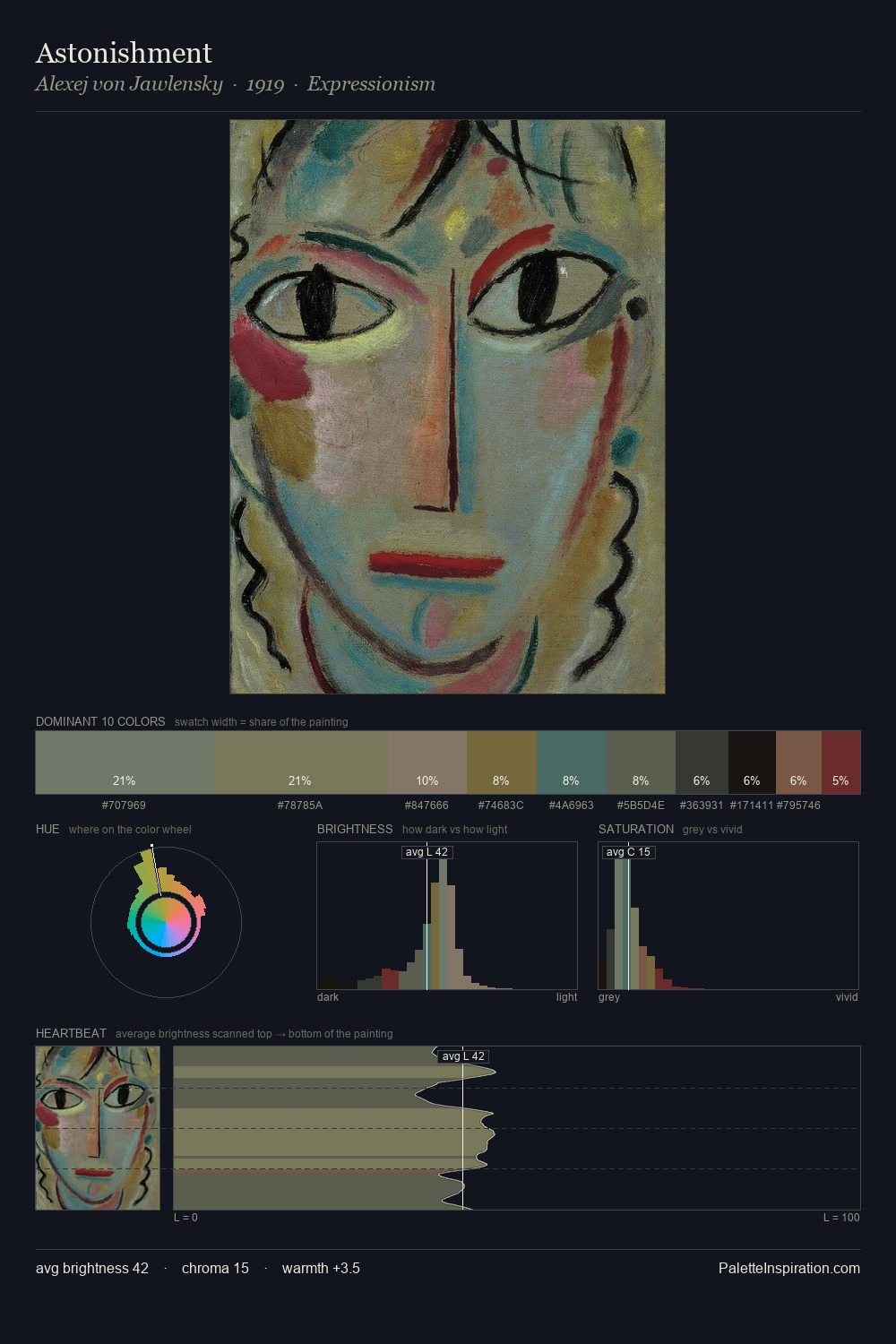Image resolution: width=896 pixels, height=1344 pixels.
Task: Click the 'DOMINANT 10 COLORS' heading
Action: (x=100, y=721)
